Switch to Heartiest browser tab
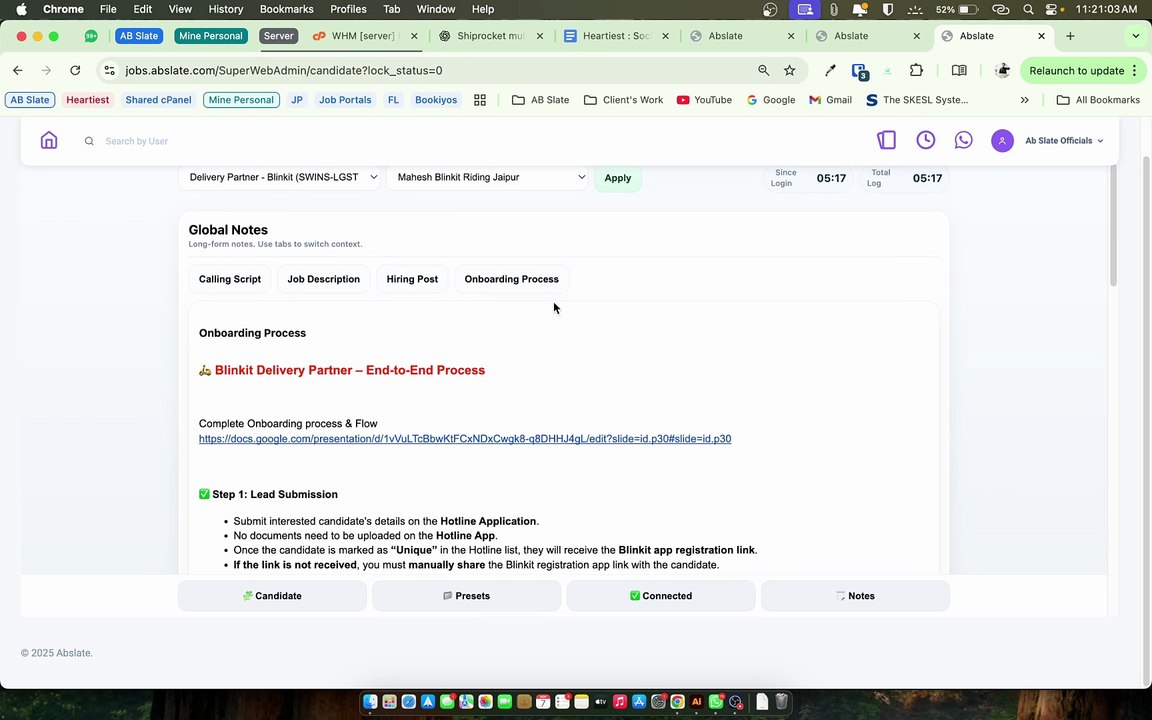This screenshot has width=1152, height=720. [x=616, y=36]
